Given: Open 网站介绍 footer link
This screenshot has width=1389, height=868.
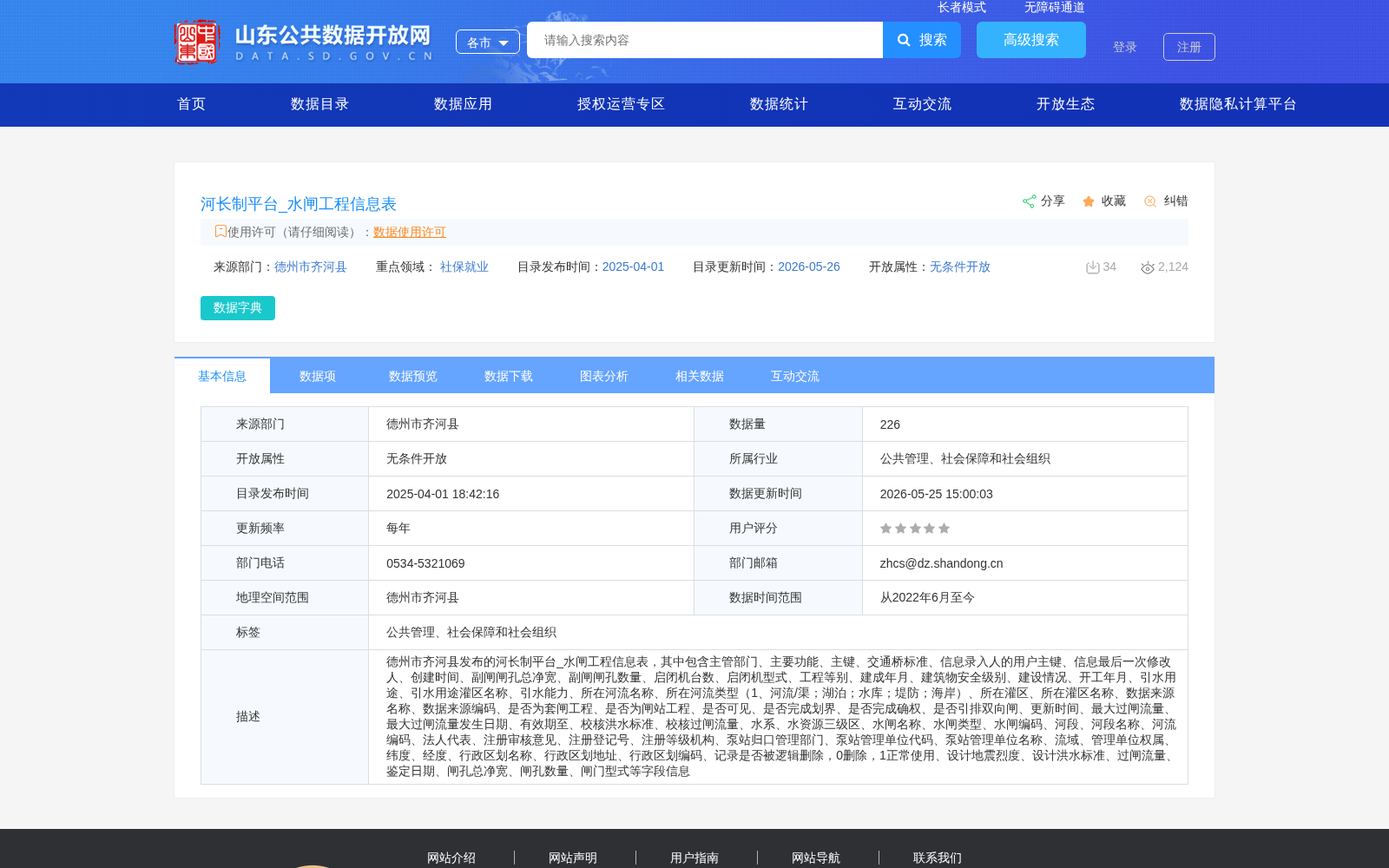Looking at the screenshot, I should (x=451, y=858).
